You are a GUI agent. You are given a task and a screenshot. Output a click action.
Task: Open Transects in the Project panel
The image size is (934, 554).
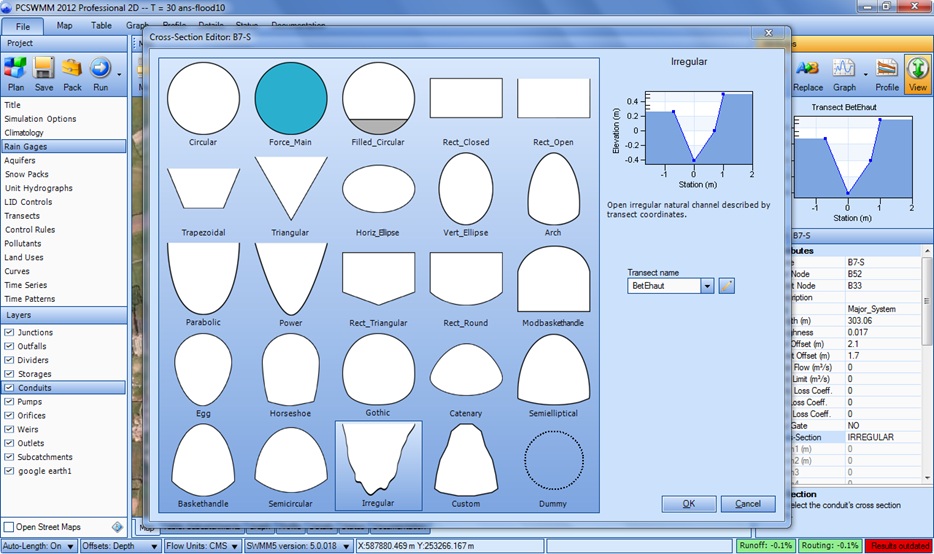(22, 216)
